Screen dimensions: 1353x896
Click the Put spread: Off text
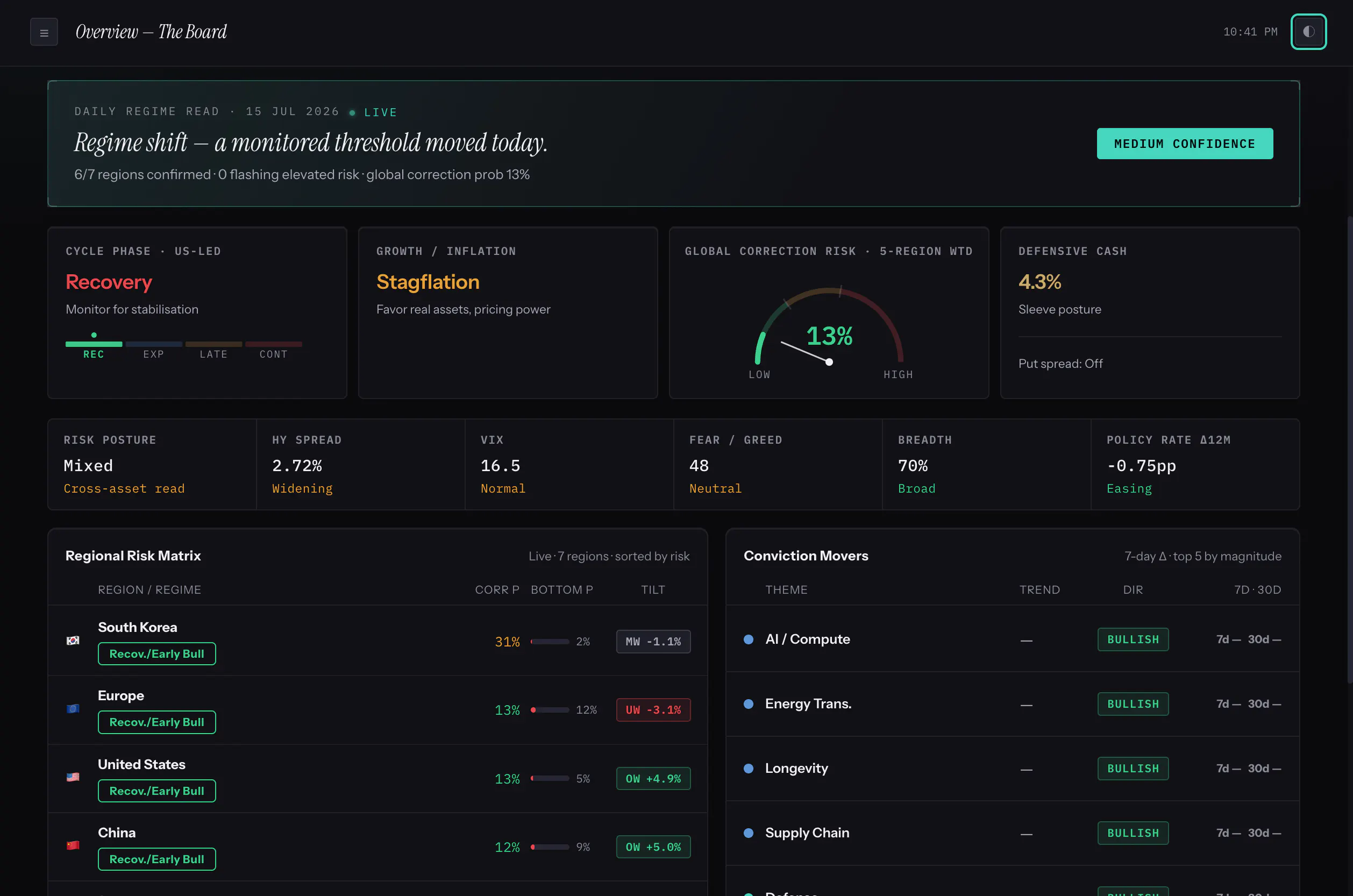click(x=1060, y=364)
